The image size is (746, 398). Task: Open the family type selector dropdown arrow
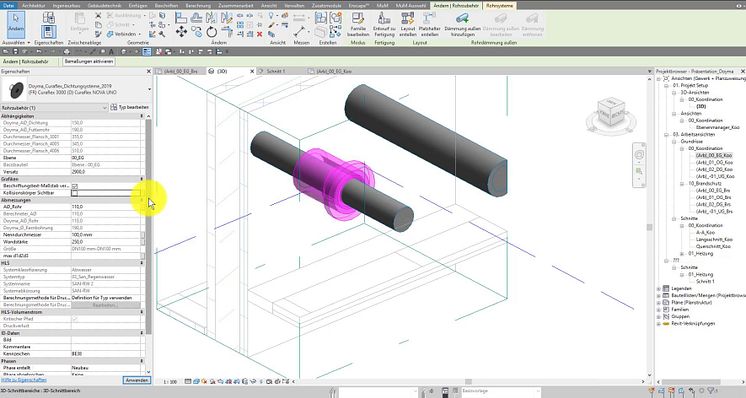(x=149, y=89)
